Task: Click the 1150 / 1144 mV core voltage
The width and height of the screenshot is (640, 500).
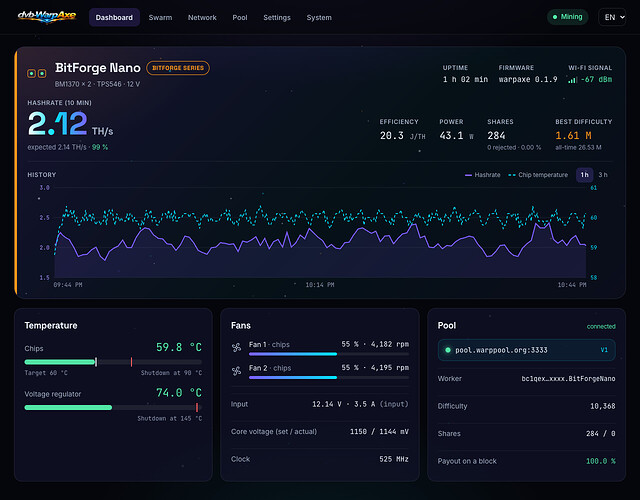Action: (x=379, y=432)
